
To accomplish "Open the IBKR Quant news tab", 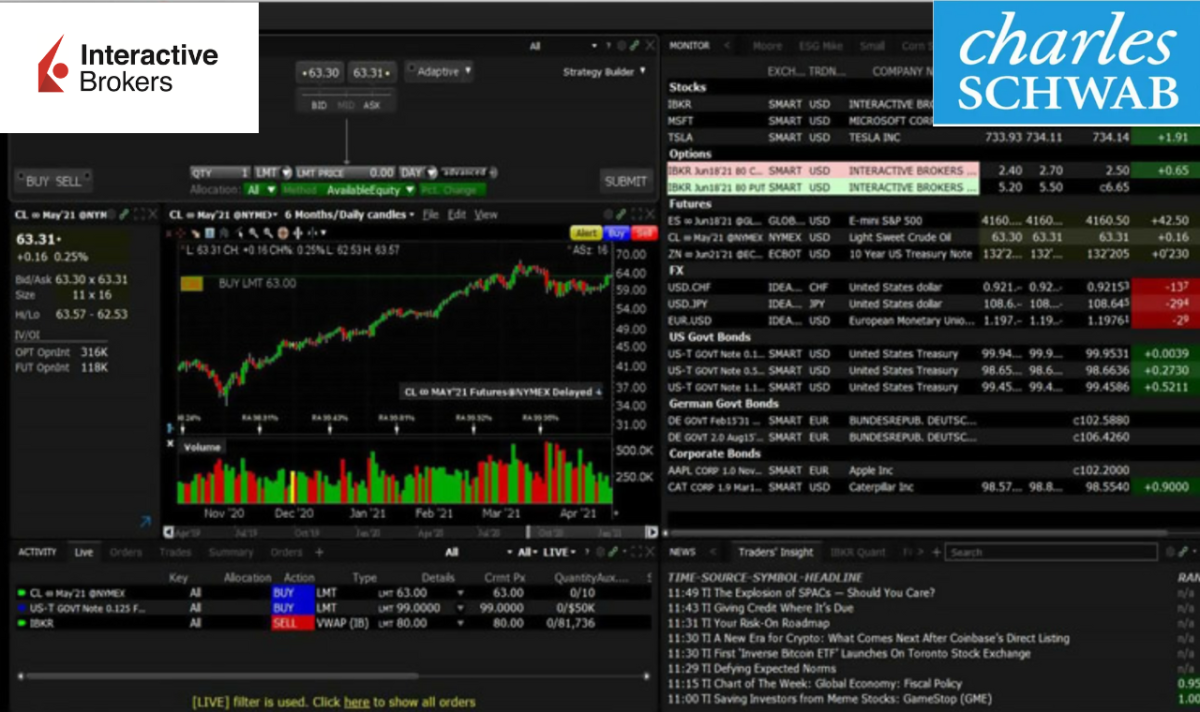I will click(x=857, y=552).
